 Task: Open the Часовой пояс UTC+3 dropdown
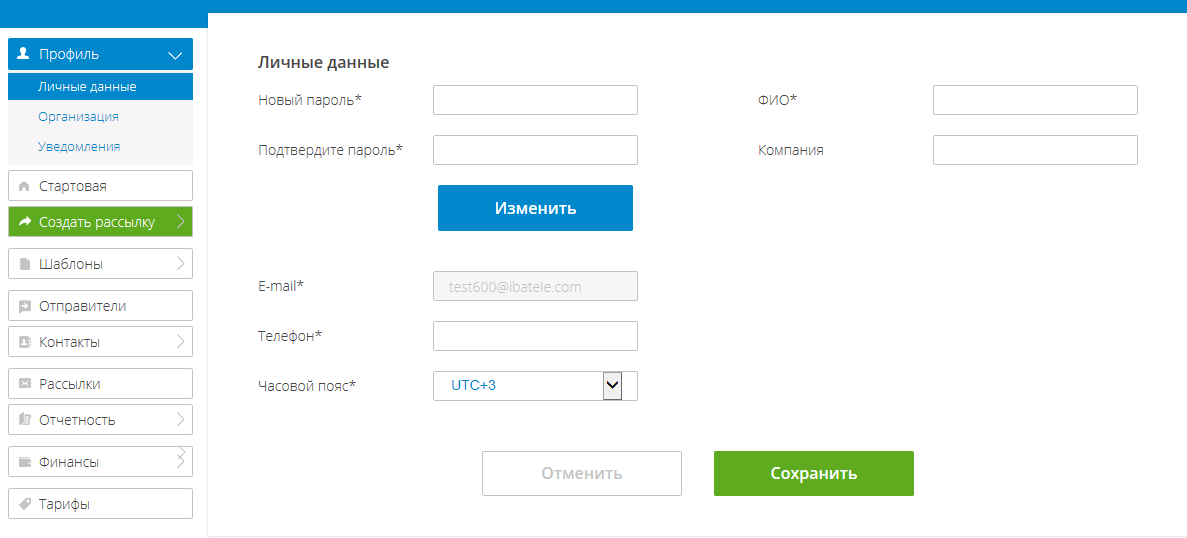pos(535,385)
